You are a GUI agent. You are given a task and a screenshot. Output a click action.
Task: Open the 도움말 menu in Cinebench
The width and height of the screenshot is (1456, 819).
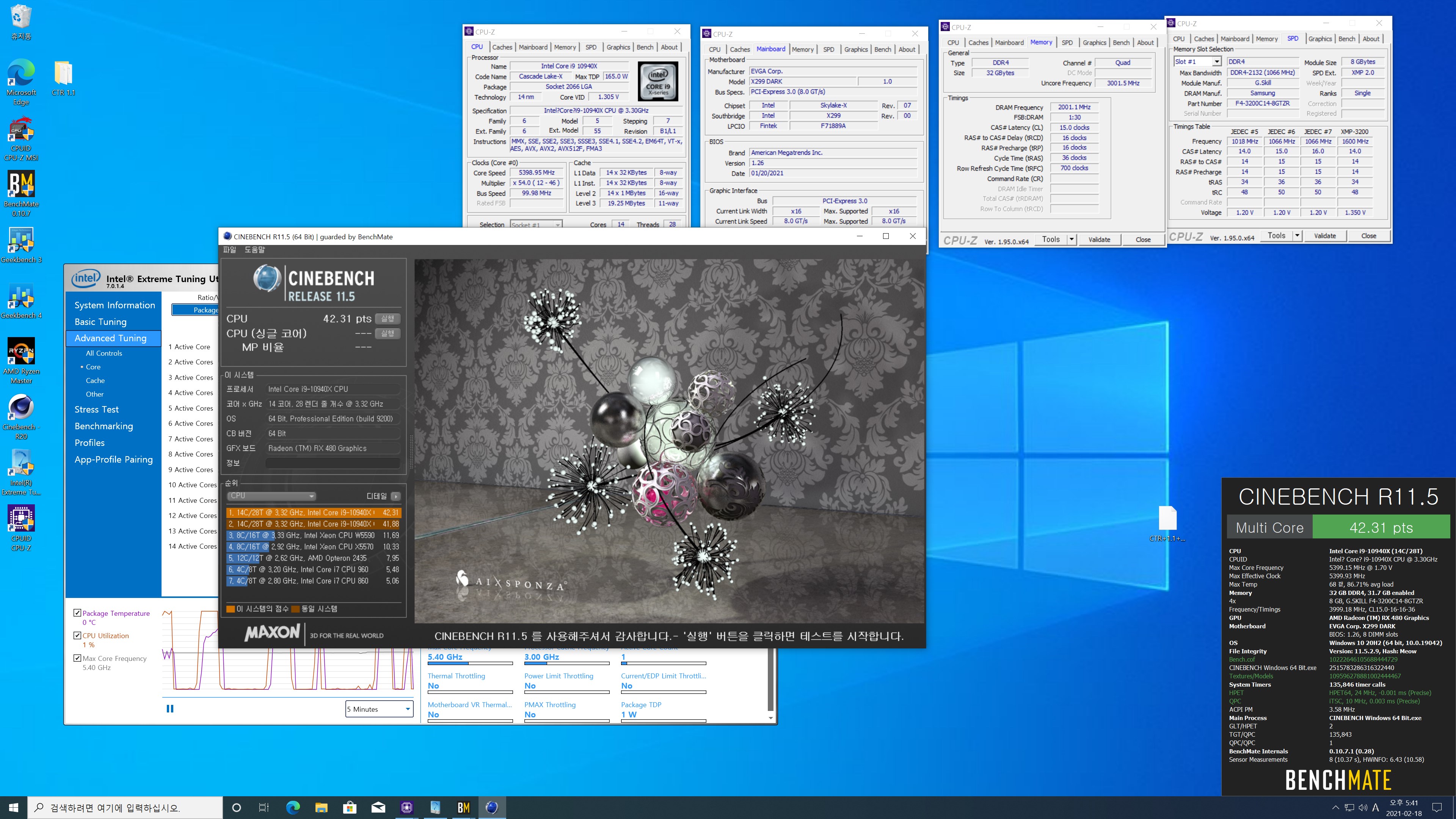point(254,250)
